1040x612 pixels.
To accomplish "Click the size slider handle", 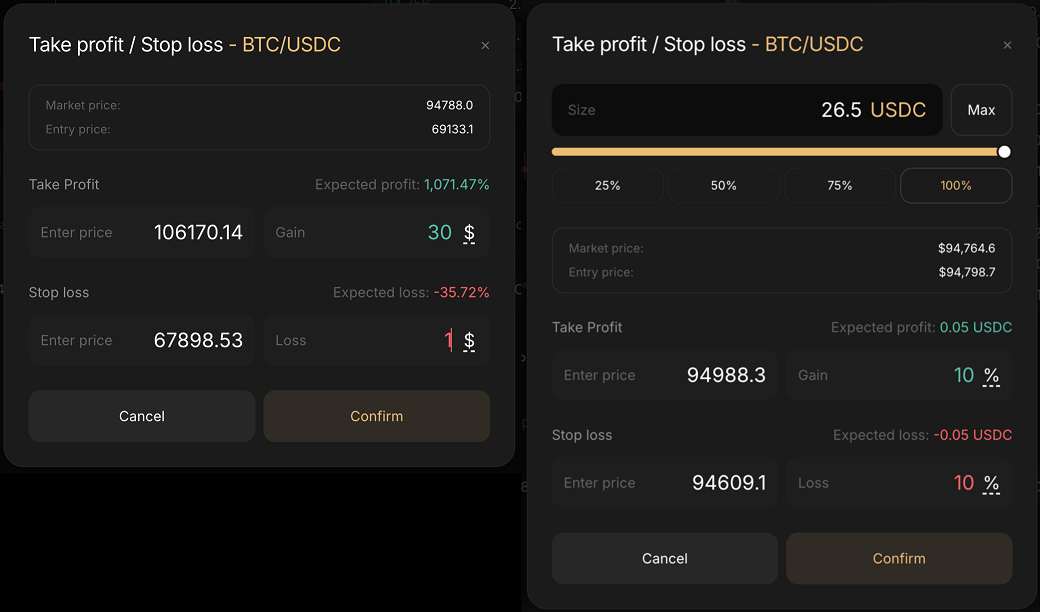I will 1004,152.
